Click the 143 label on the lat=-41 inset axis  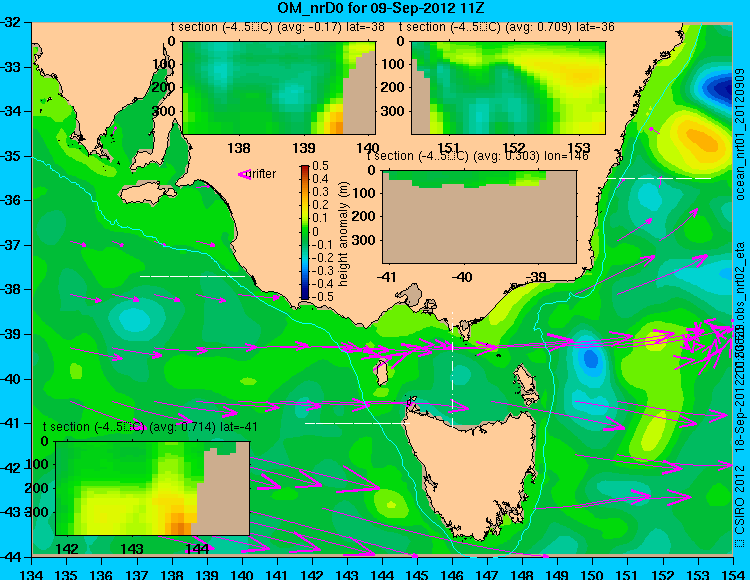click(x=132, y=549)
